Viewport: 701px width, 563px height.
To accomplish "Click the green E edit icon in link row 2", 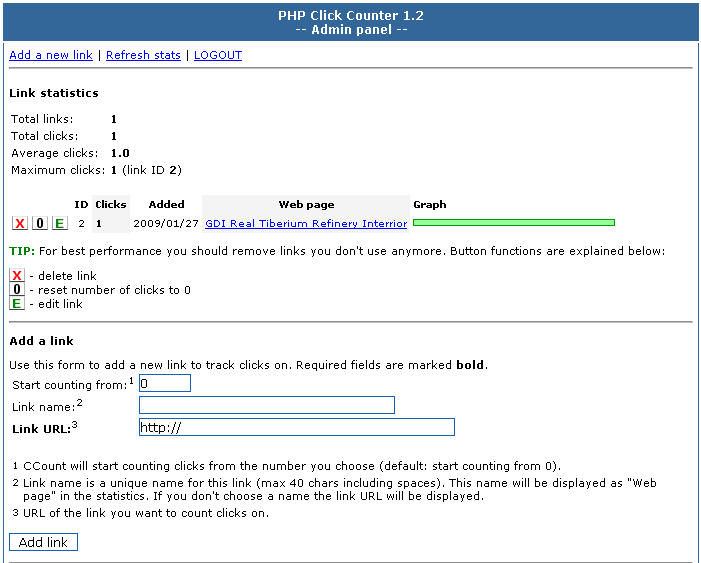I will [59, 223].
